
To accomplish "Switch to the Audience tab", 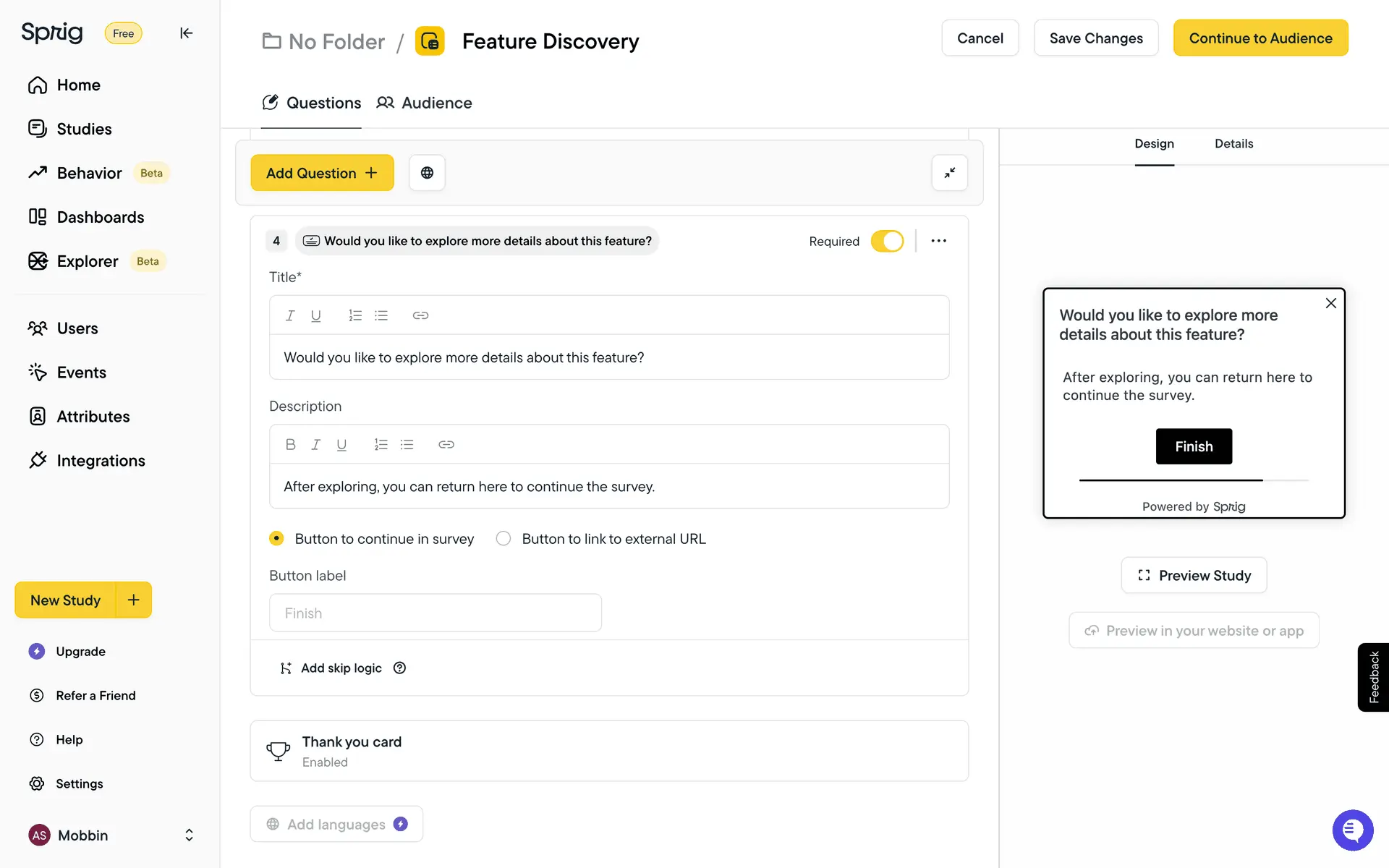I will (x=425, y=103).
